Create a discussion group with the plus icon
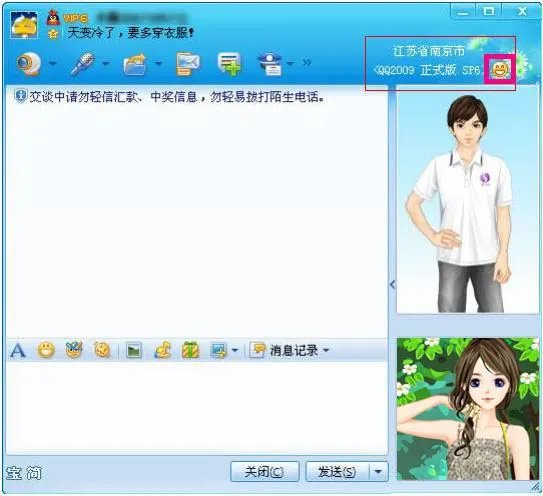The height and width of the screenshot is (496, 543). click(x=229, y=64)
